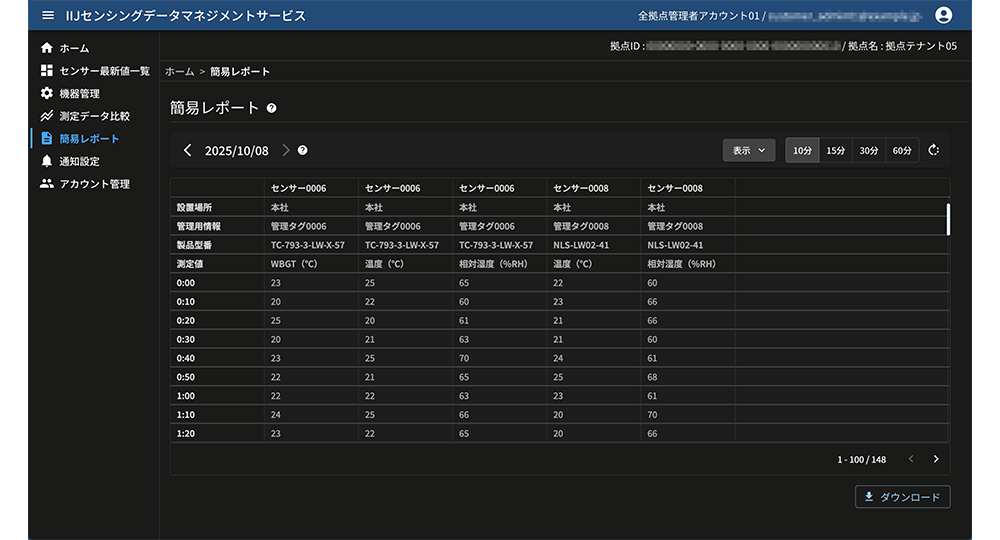
Task: Expand the 表示 dropdown
Action: coord(749,150)
